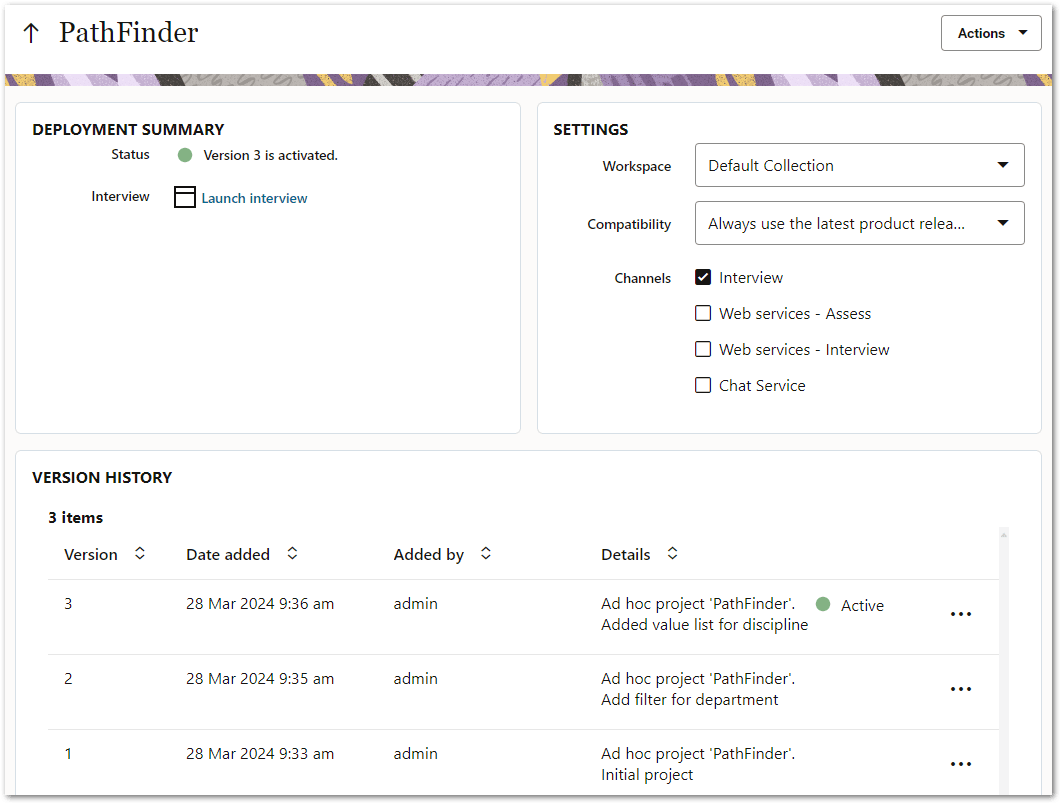Viewport: 1061px width, 804px height.
Task: Open more options for version 1
Action: point(961,765)
